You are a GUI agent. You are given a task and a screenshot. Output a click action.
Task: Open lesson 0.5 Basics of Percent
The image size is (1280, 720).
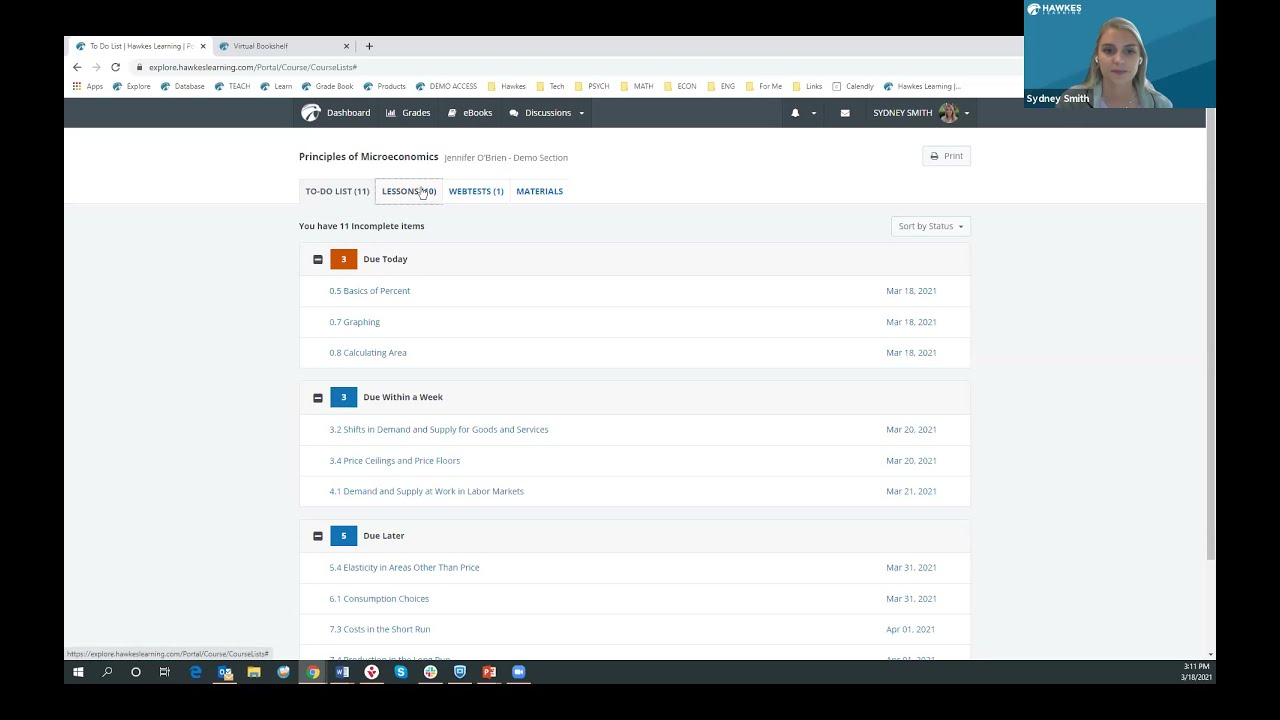[370, 291]
